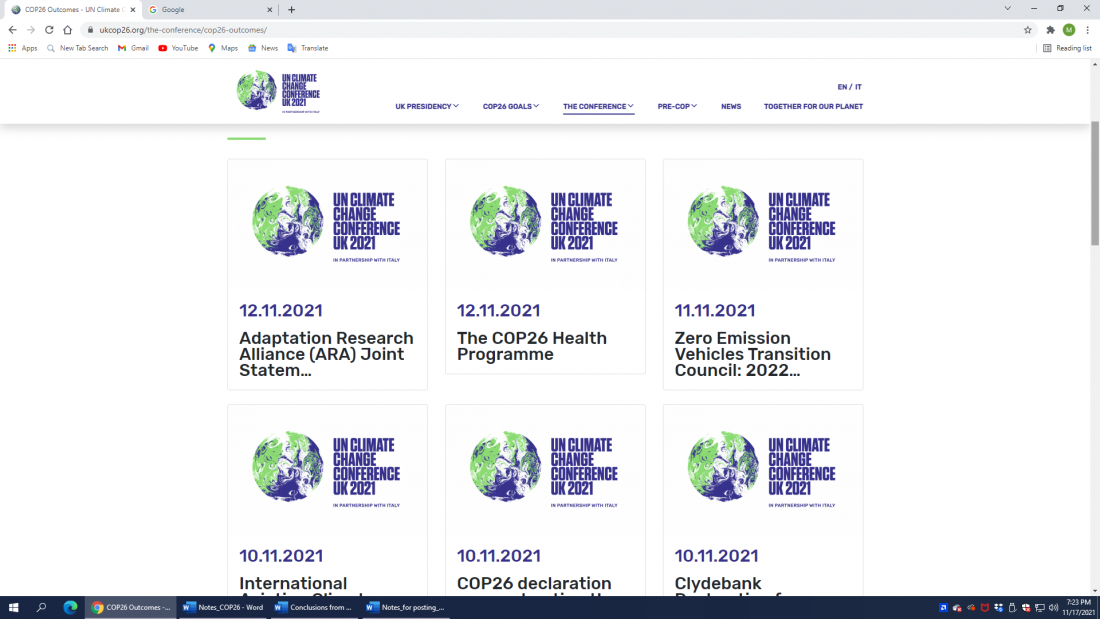Switch to Notes_COP26 Word document in taskbar

click(x=223, y=607)
